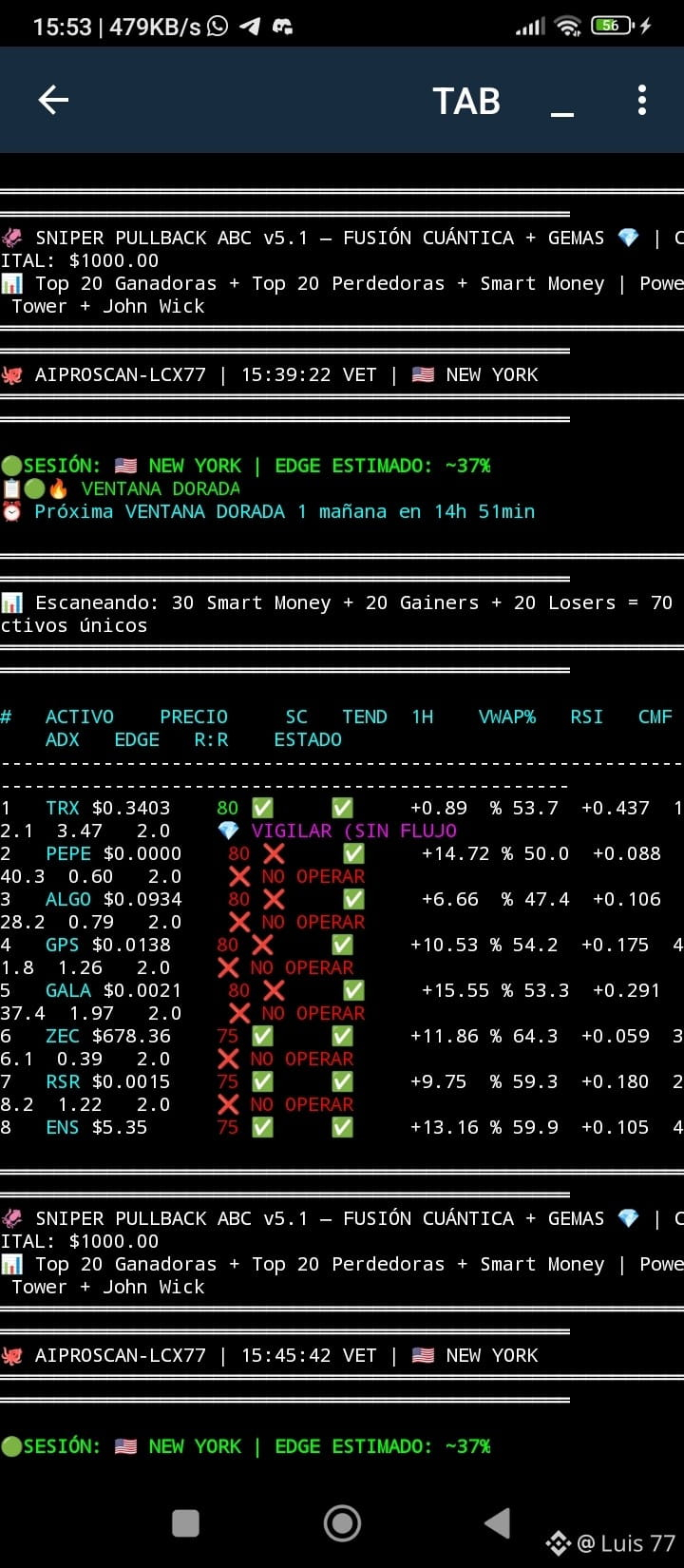Tap the red X in the GPS SC column
The image size is (684, 1568).
[262, 945]
